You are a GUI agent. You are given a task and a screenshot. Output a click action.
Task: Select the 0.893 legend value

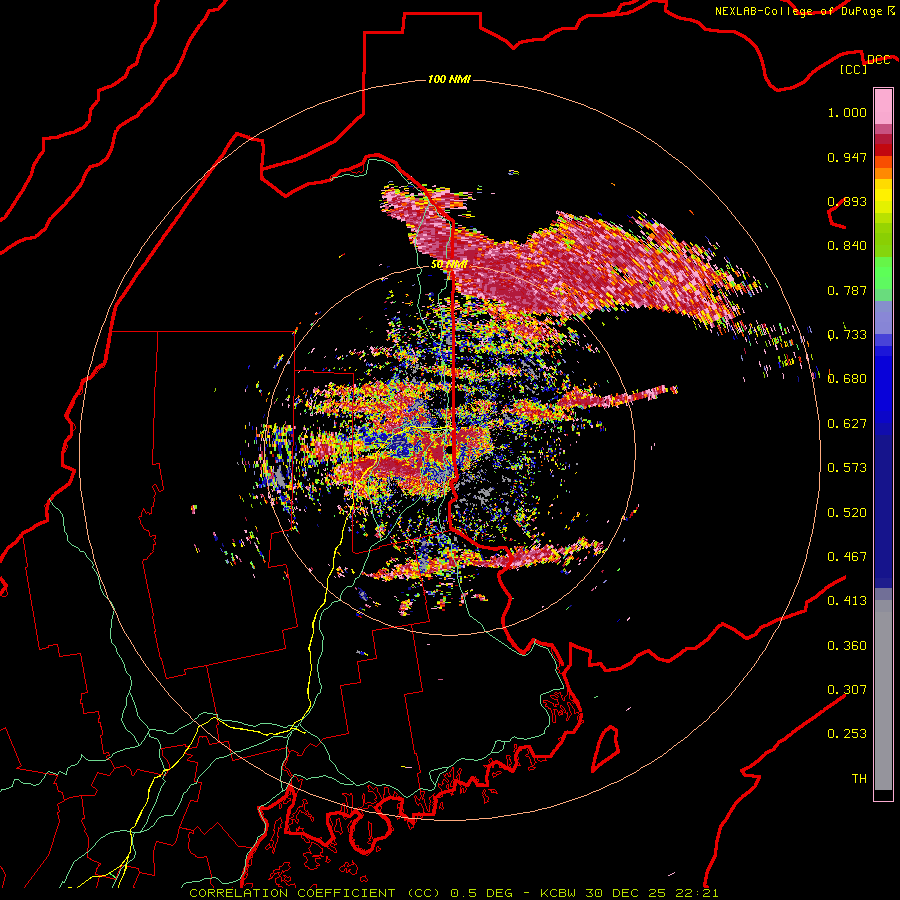click(x=847, y=201)
